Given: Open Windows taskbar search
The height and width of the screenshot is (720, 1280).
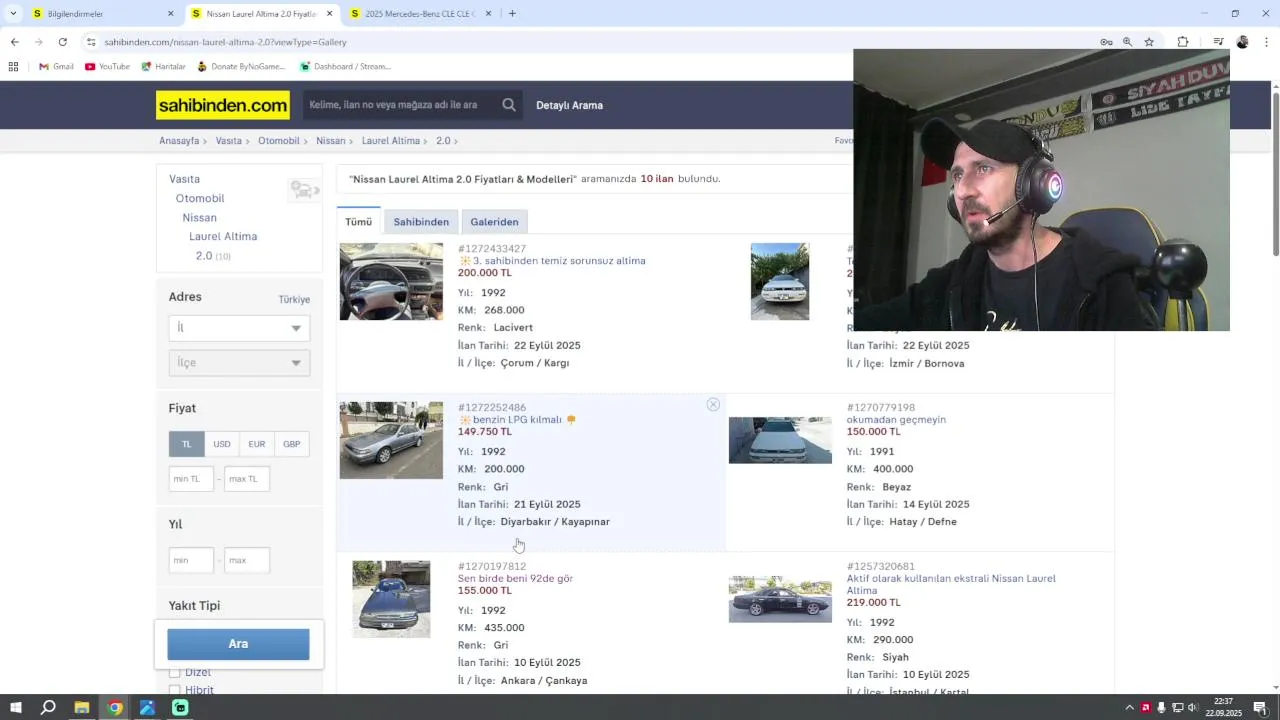Looking at the screenshot, I should [x=48, y=708].
